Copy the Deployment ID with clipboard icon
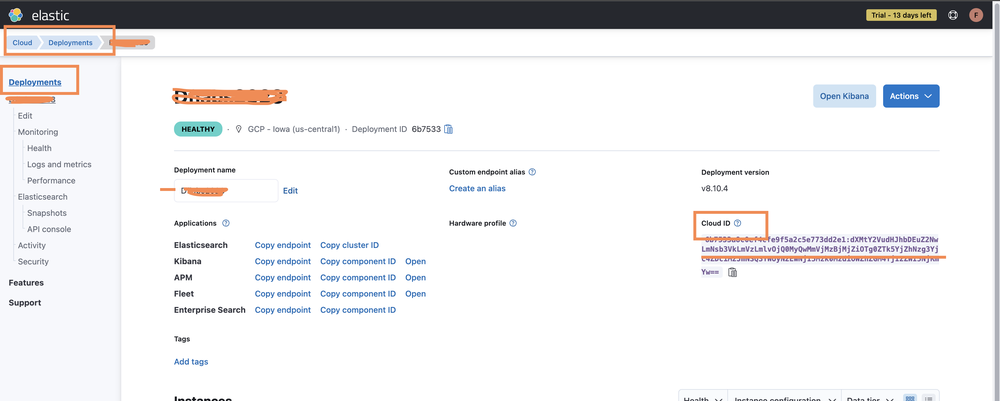Viewport: 1000px width, 401px height. click(448, 129)
